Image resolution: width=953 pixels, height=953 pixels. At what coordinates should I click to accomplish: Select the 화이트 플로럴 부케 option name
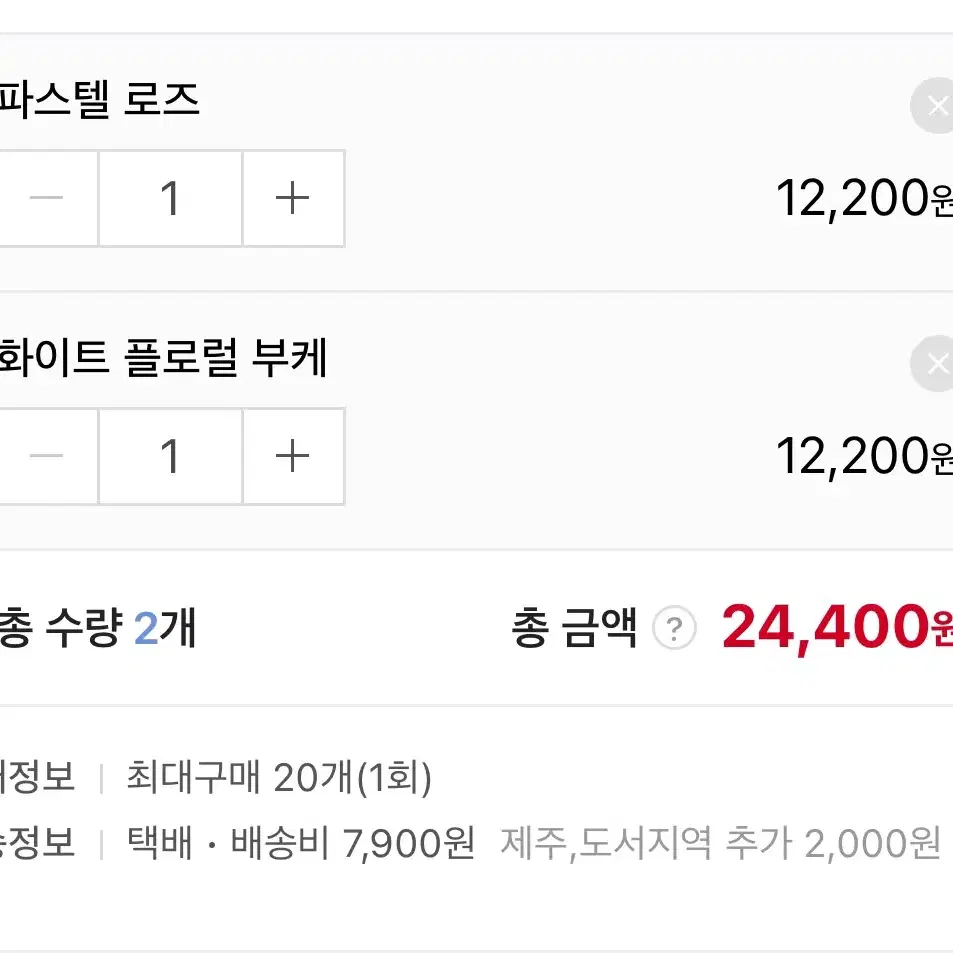[x=164, y=357]
